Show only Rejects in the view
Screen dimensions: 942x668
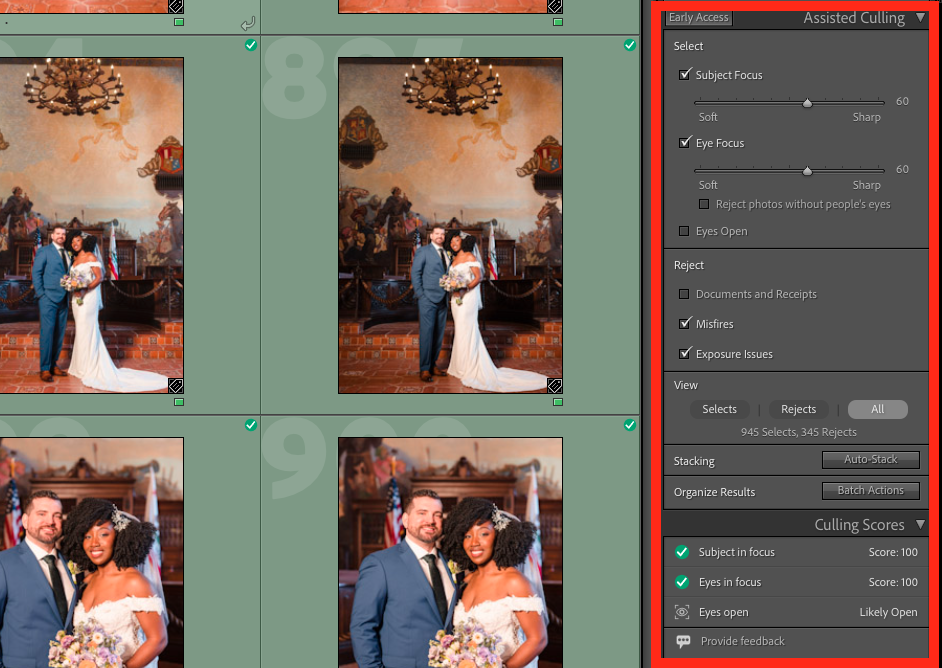tap(798, 409)
